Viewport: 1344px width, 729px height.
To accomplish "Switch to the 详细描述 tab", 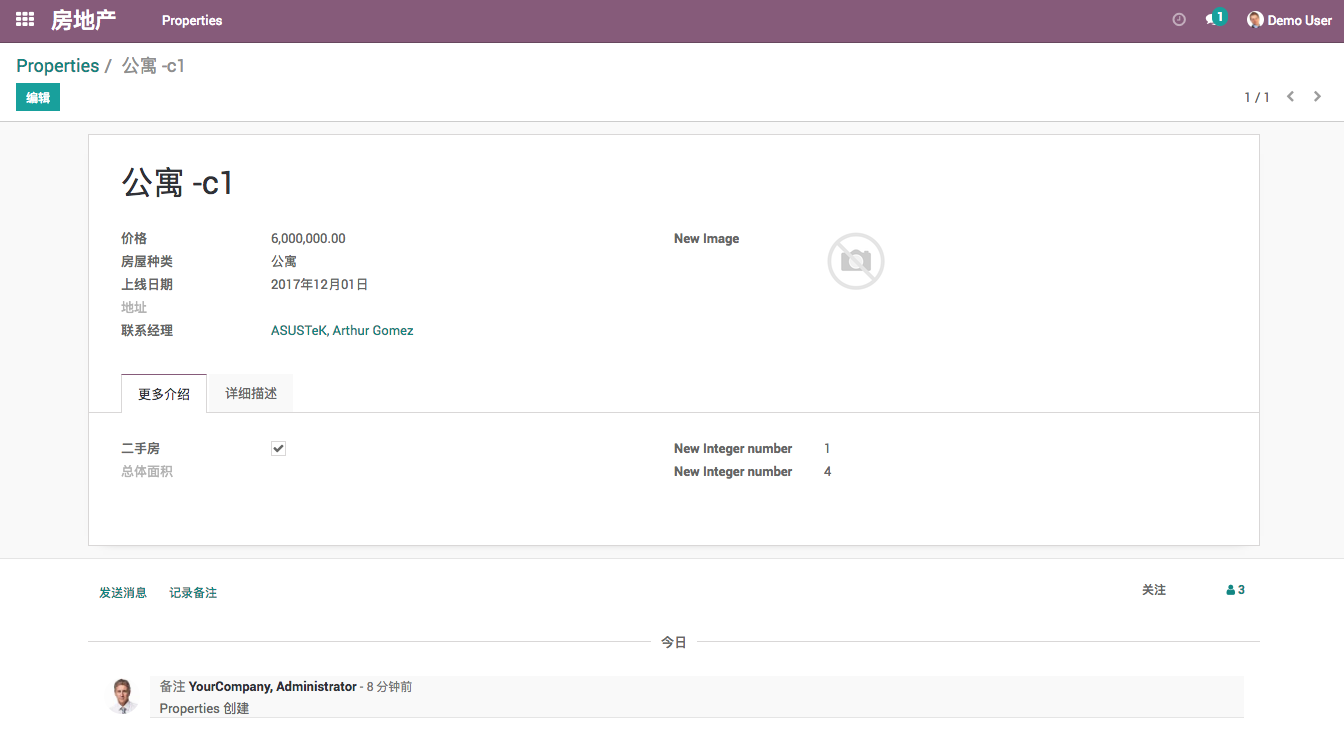I will (x=251, y=394).
